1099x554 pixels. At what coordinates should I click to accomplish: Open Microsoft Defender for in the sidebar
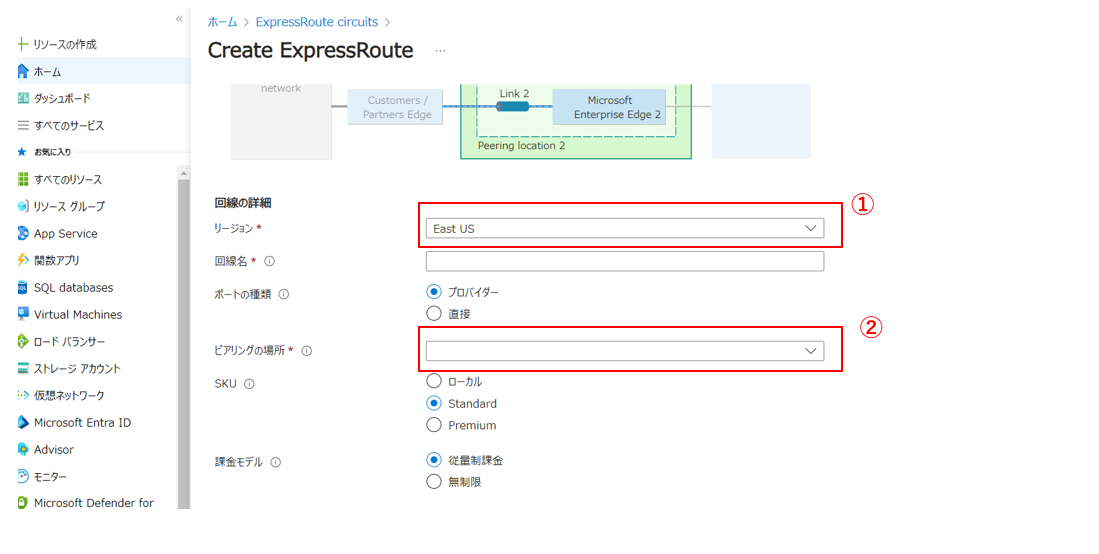pos(94,503)
